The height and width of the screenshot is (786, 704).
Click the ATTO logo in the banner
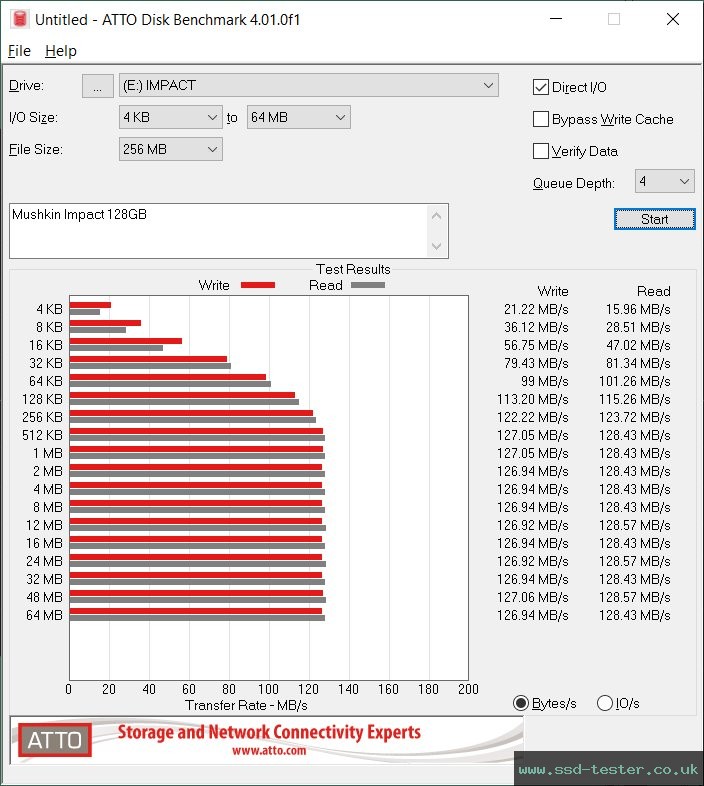(x=55, y=740)
